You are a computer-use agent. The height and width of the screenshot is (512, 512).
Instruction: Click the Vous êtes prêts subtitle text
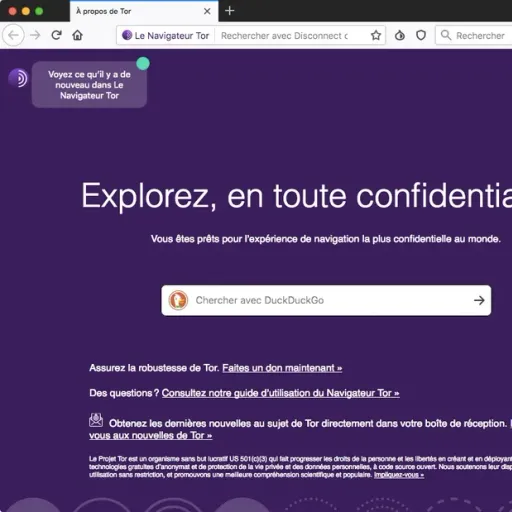(326, 239)
